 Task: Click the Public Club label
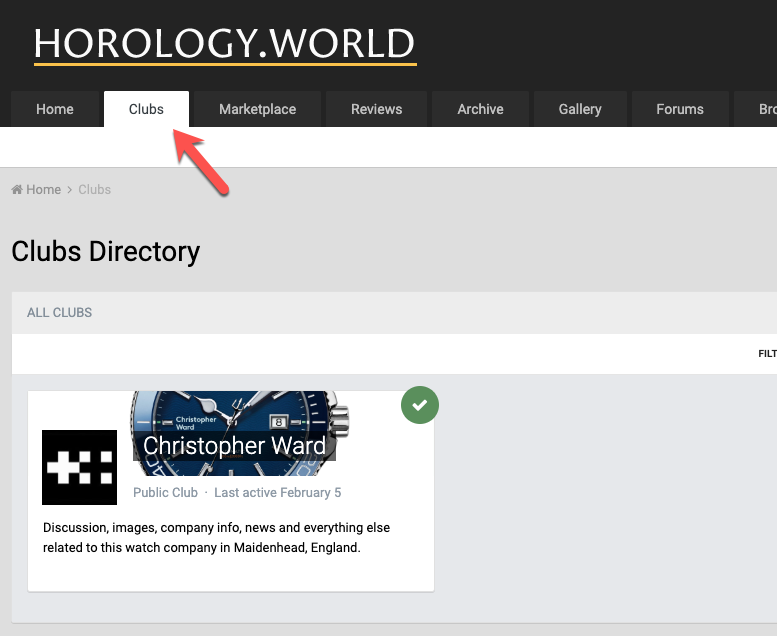166,492
